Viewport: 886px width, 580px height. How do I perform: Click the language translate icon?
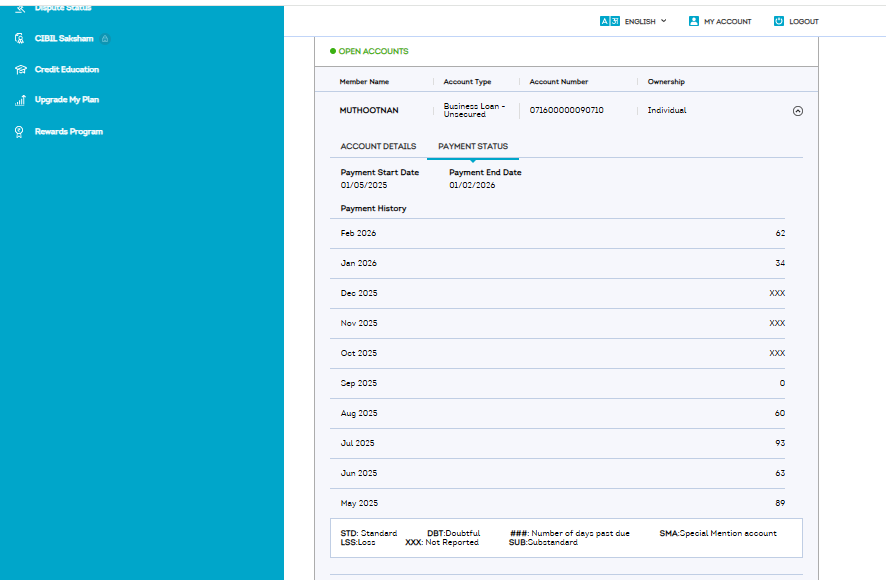[609, 21]
